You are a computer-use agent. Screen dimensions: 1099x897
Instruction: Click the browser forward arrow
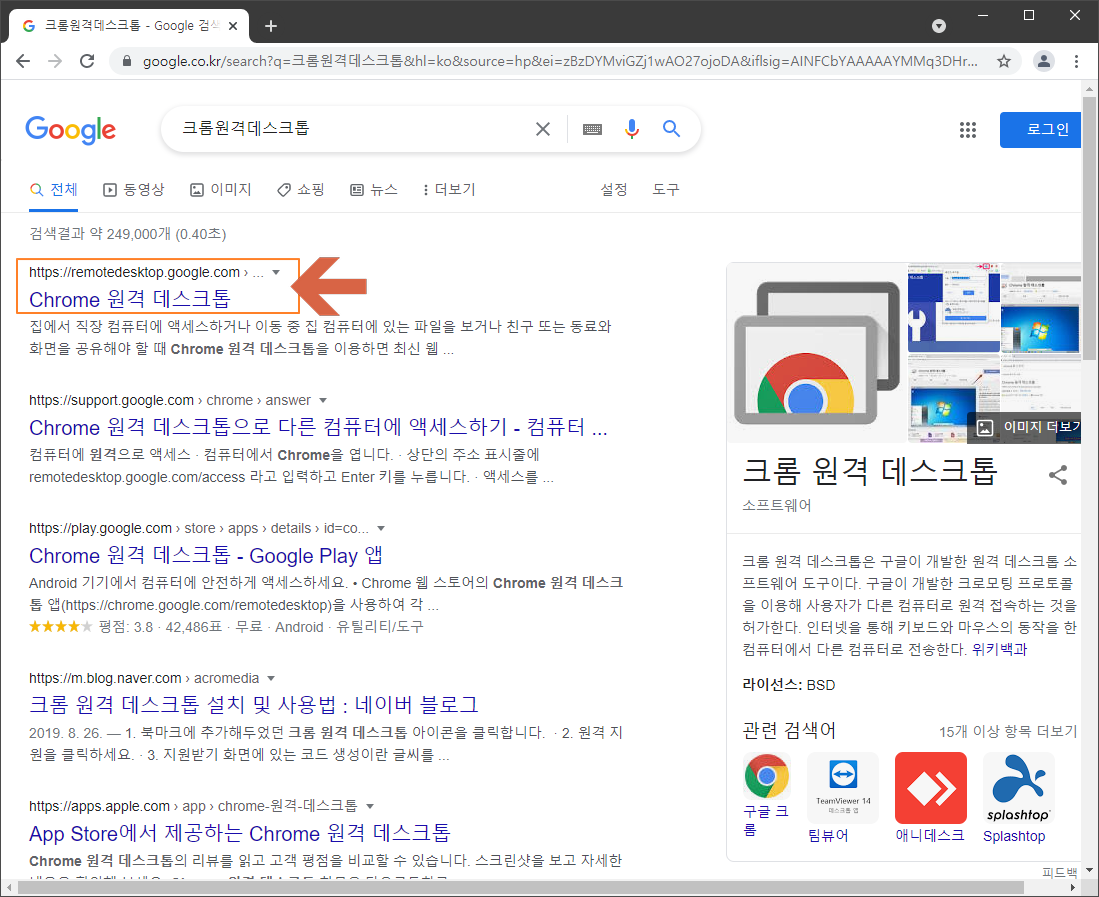(x=55, y=61)
